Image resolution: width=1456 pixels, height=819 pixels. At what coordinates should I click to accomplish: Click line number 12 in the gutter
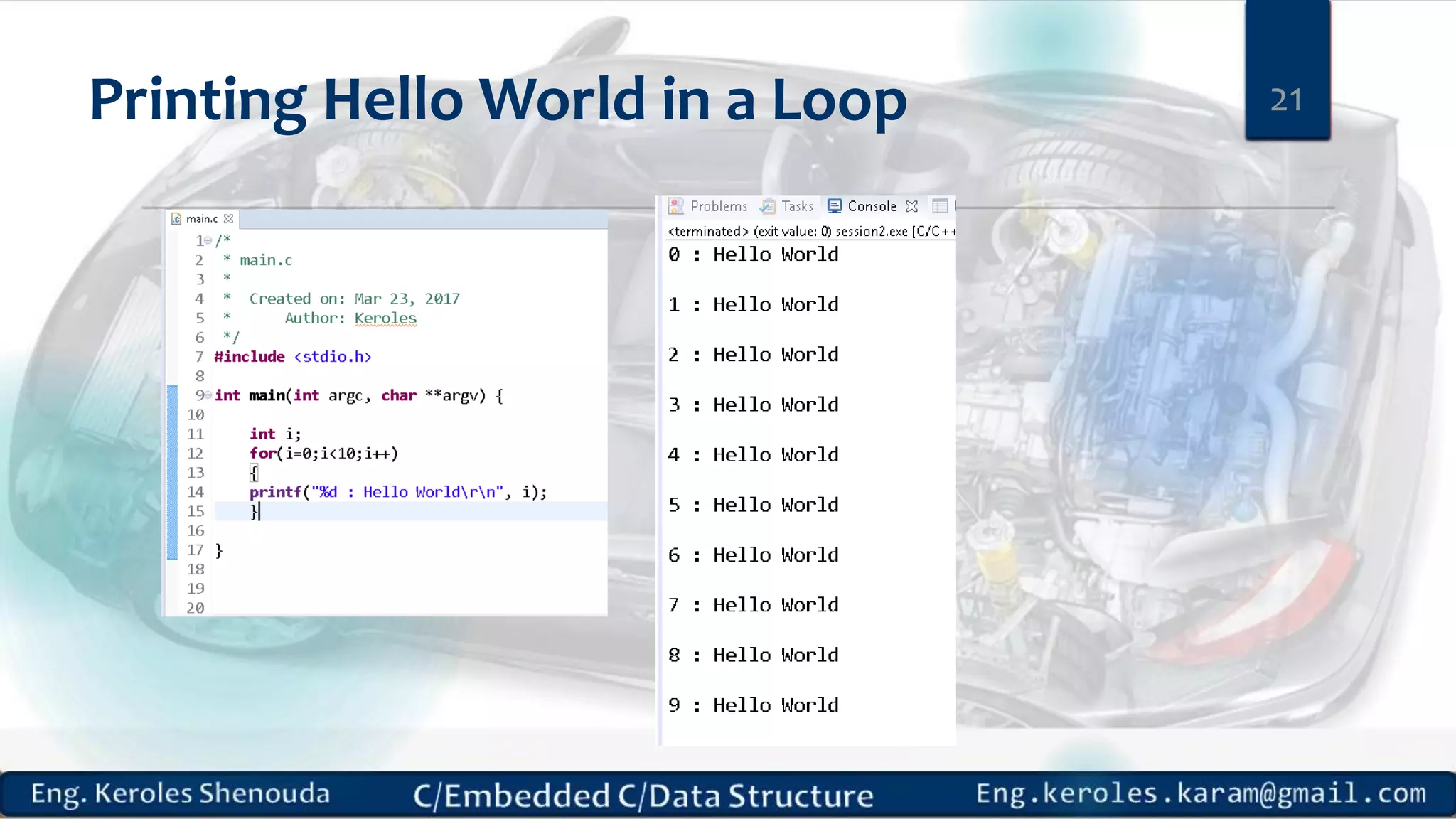(196, 454)
